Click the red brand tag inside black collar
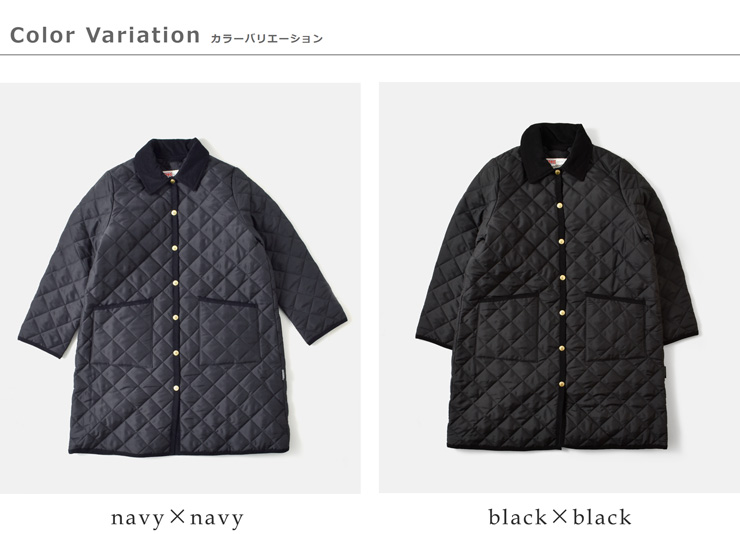This screenshot has height=534, width=740. coord(553,163)
